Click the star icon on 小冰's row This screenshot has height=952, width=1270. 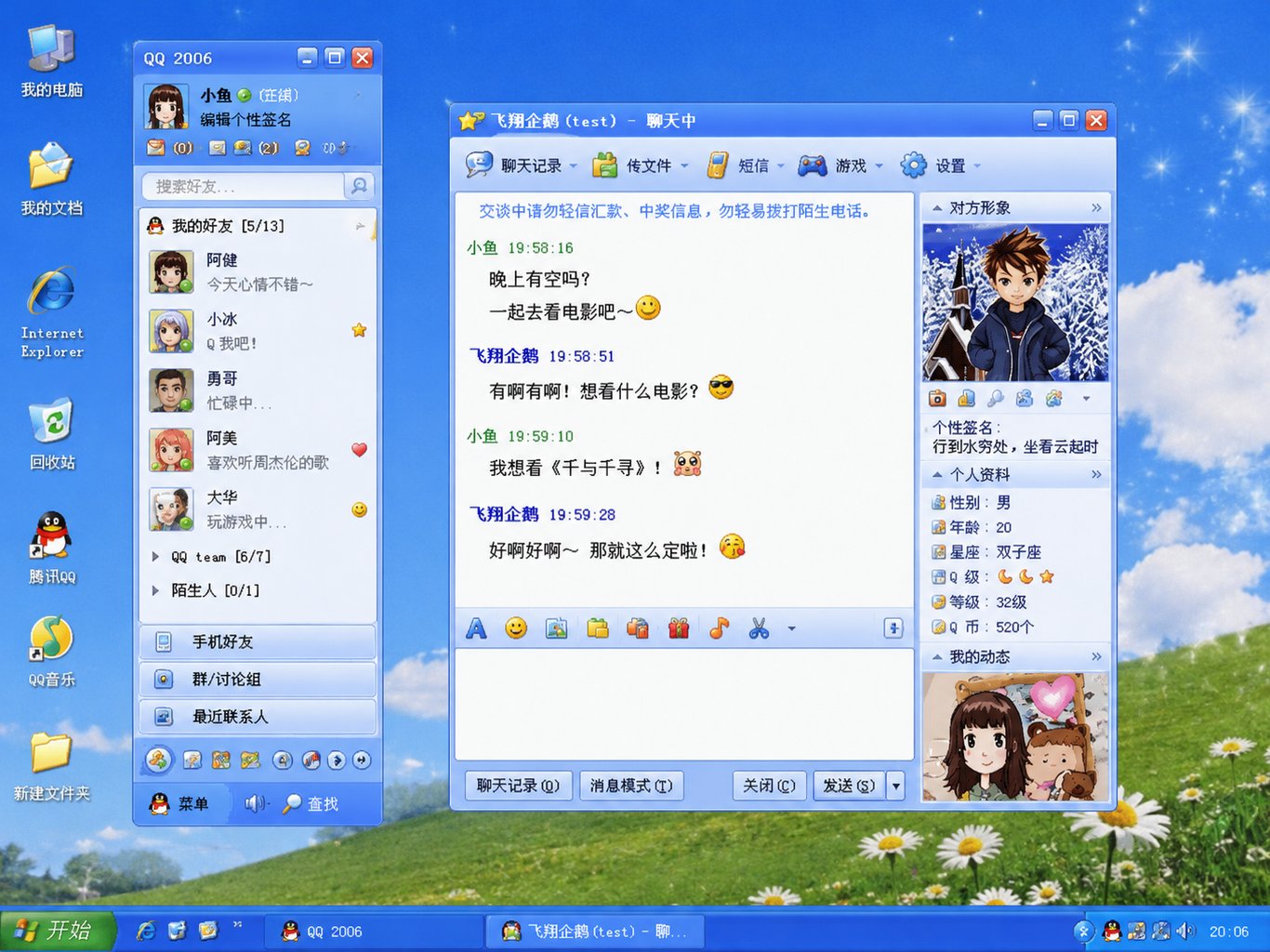point(359,330)
